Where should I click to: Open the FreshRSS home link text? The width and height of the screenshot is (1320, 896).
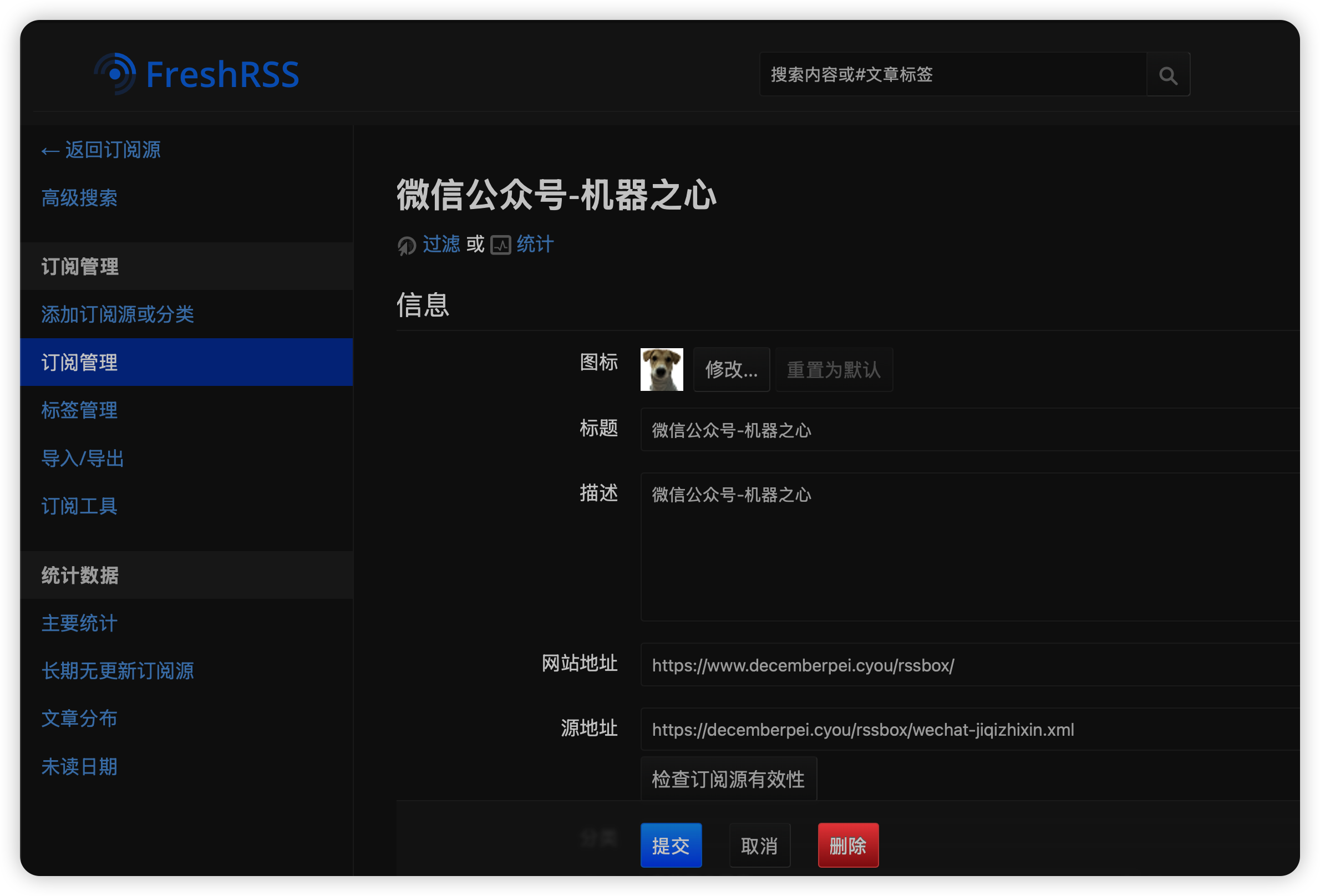click(222, 74)
